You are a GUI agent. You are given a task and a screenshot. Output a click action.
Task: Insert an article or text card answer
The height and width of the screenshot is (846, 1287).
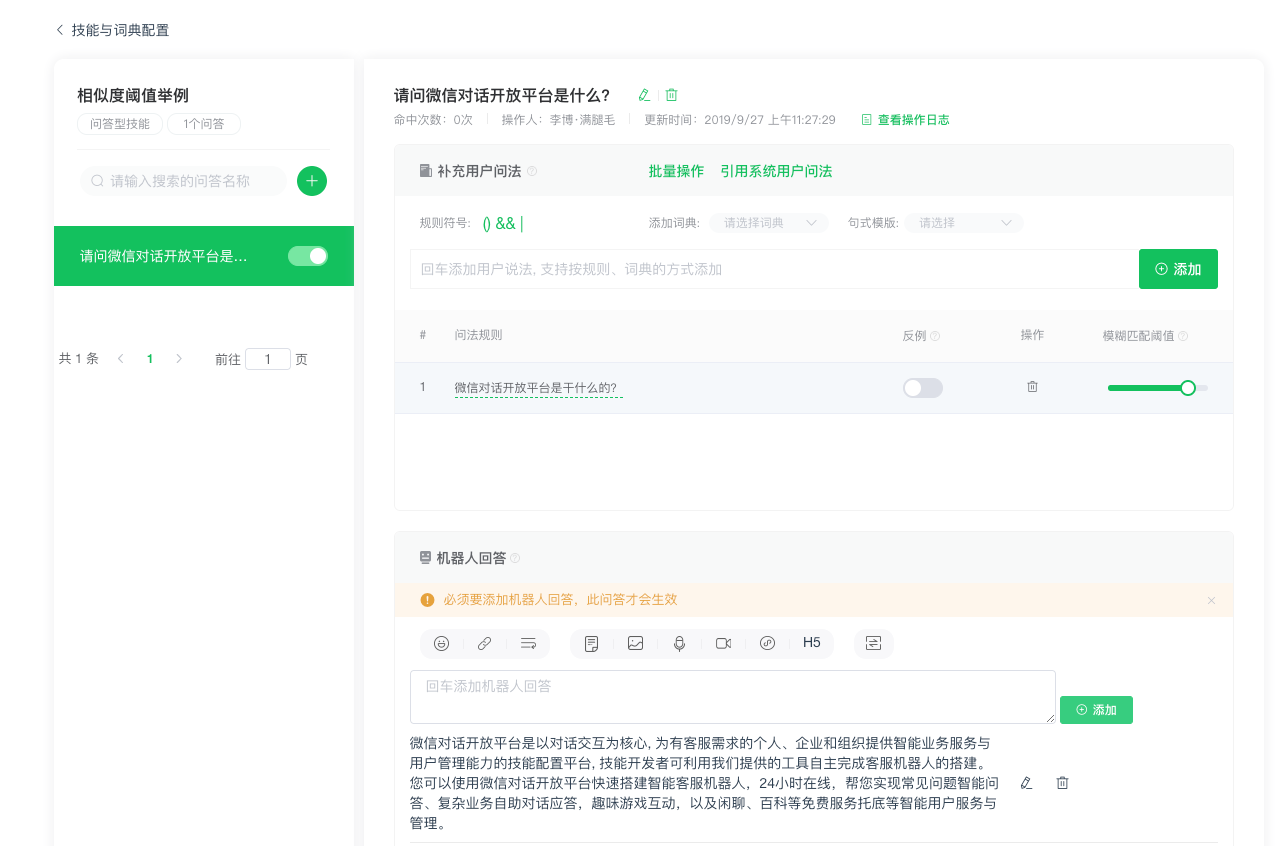591,643
